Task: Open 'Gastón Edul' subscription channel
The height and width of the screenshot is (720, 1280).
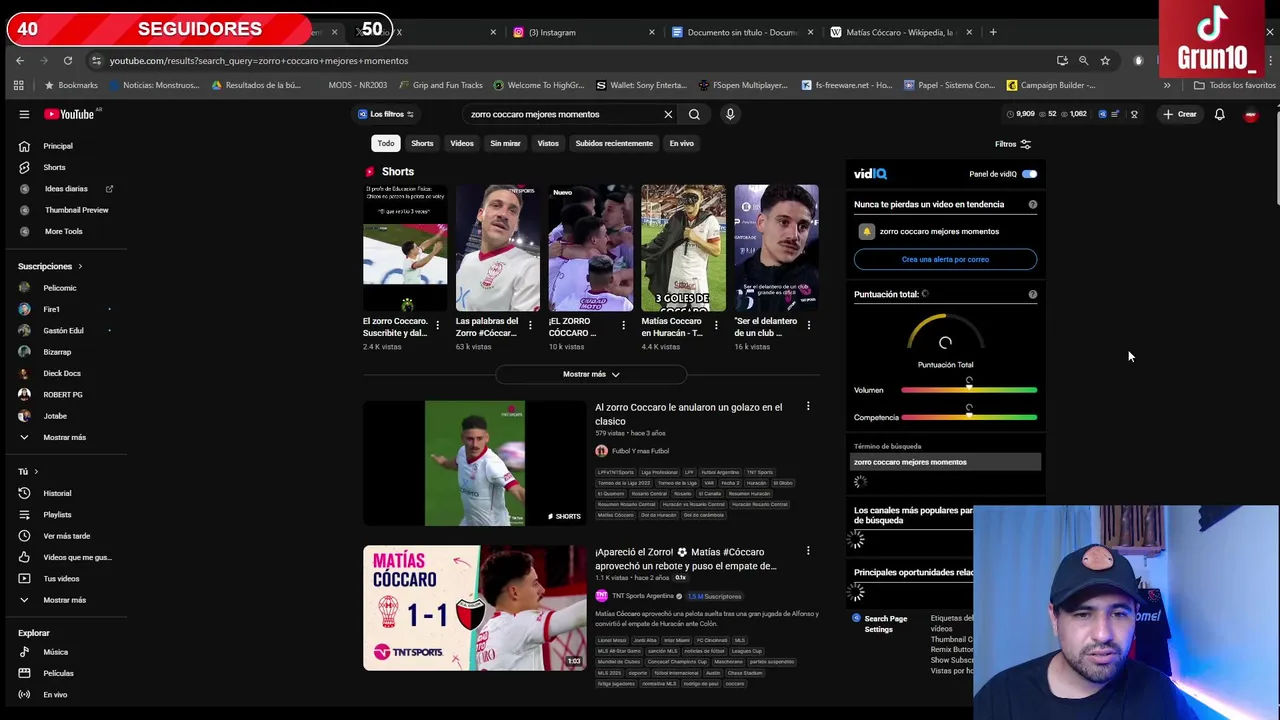Action: pyautogui.click(x=63, y=330)
